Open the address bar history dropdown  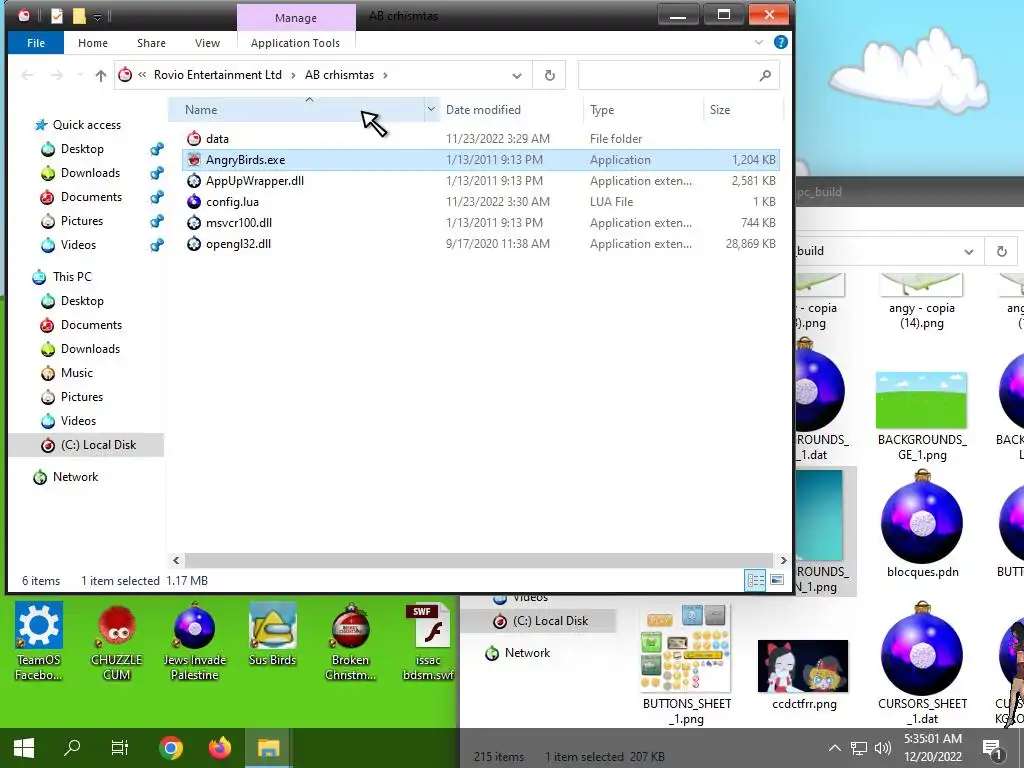tap(517, 76)
